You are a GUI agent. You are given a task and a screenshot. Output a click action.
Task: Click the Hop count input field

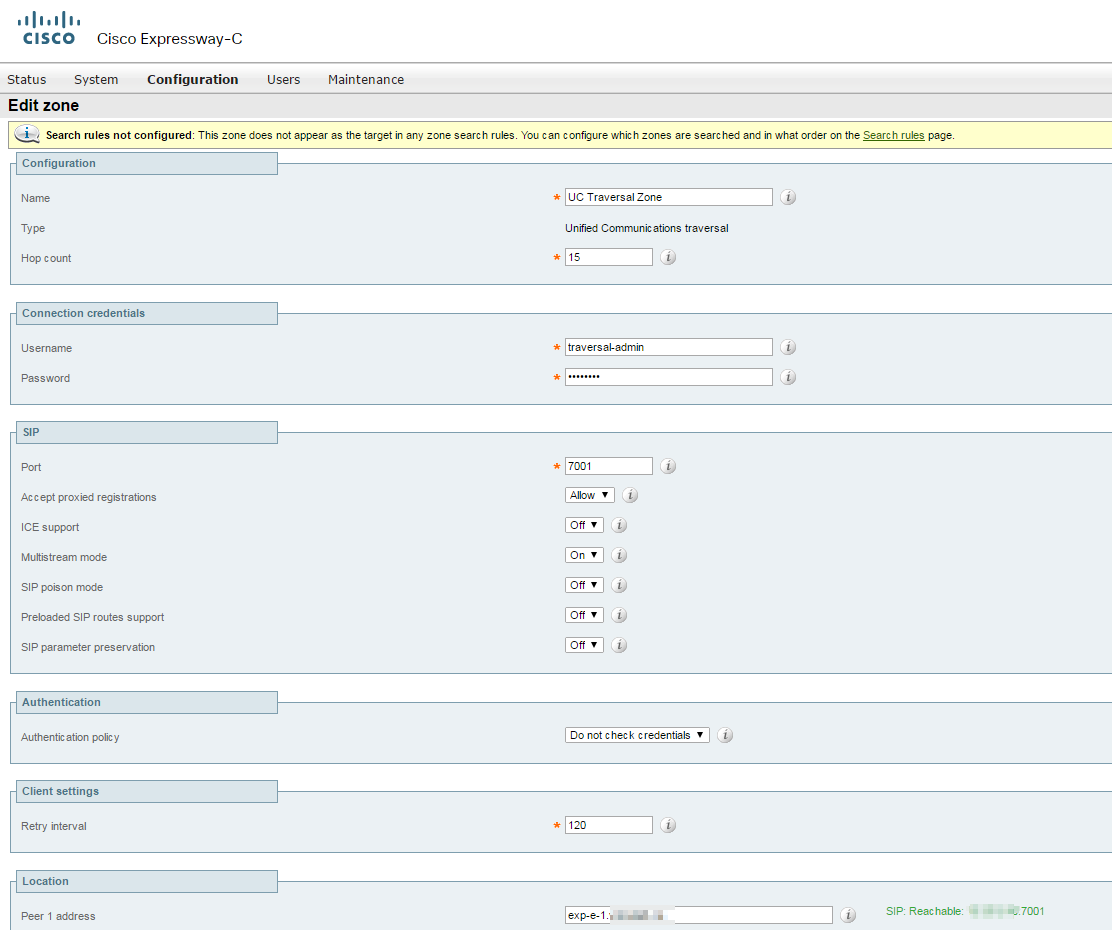click(608, 257)
